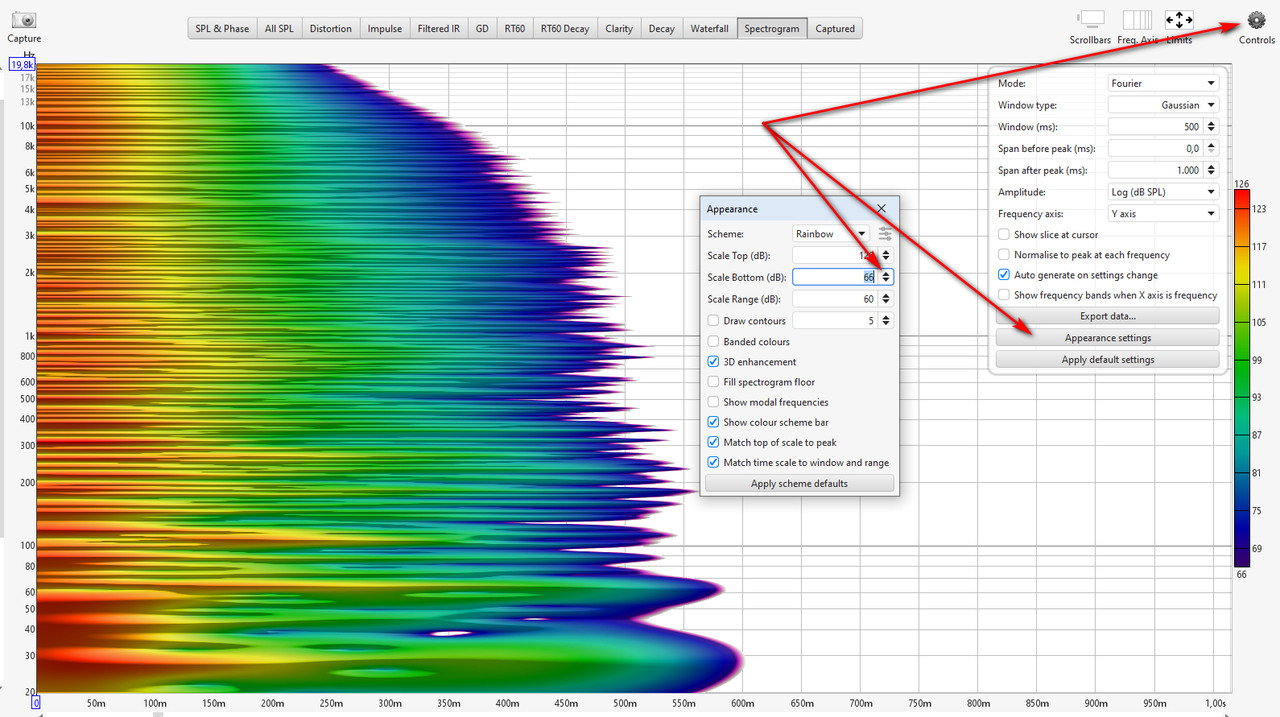Adjust the Window (ms) stepper arrows

1212,127
